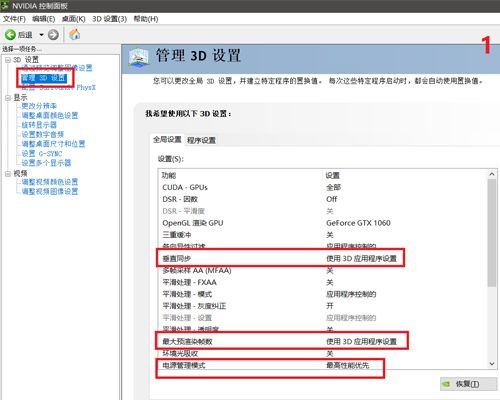Image resolution: width=500 pixels, height=400 pixels.
Task: Open 设置多个显示器 in the tree
Action: coord(46,163)
